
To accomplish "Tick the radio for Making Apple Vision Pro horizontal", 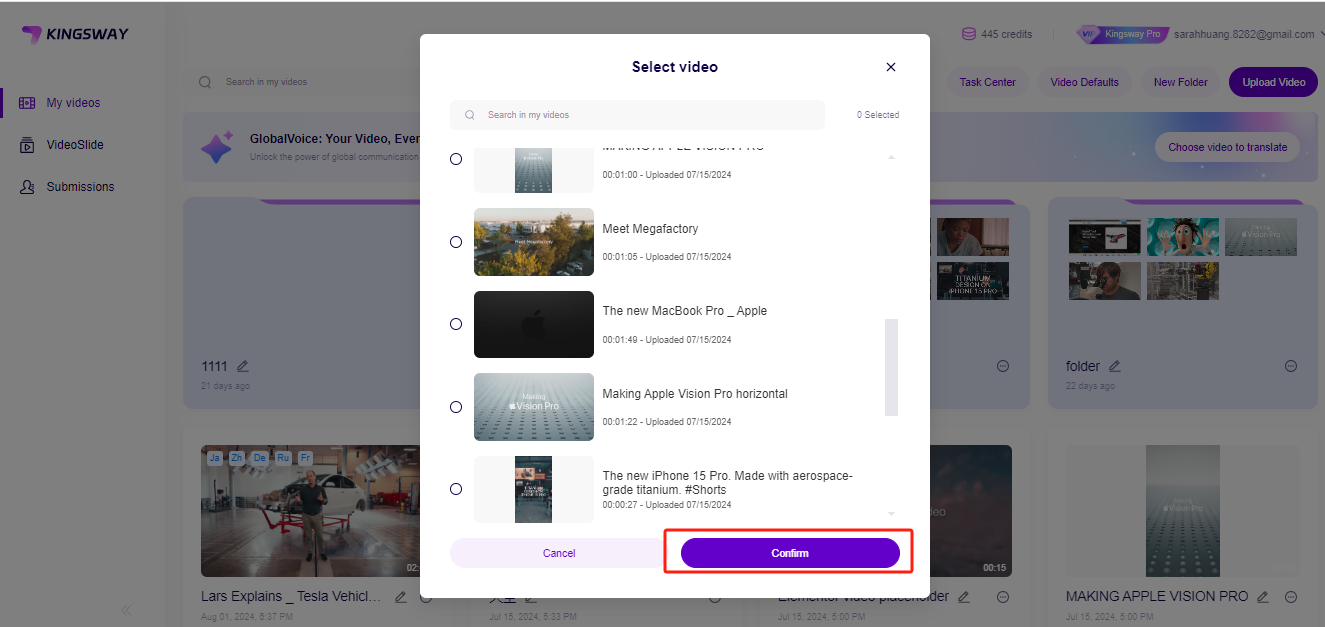I will pos(456,407).
